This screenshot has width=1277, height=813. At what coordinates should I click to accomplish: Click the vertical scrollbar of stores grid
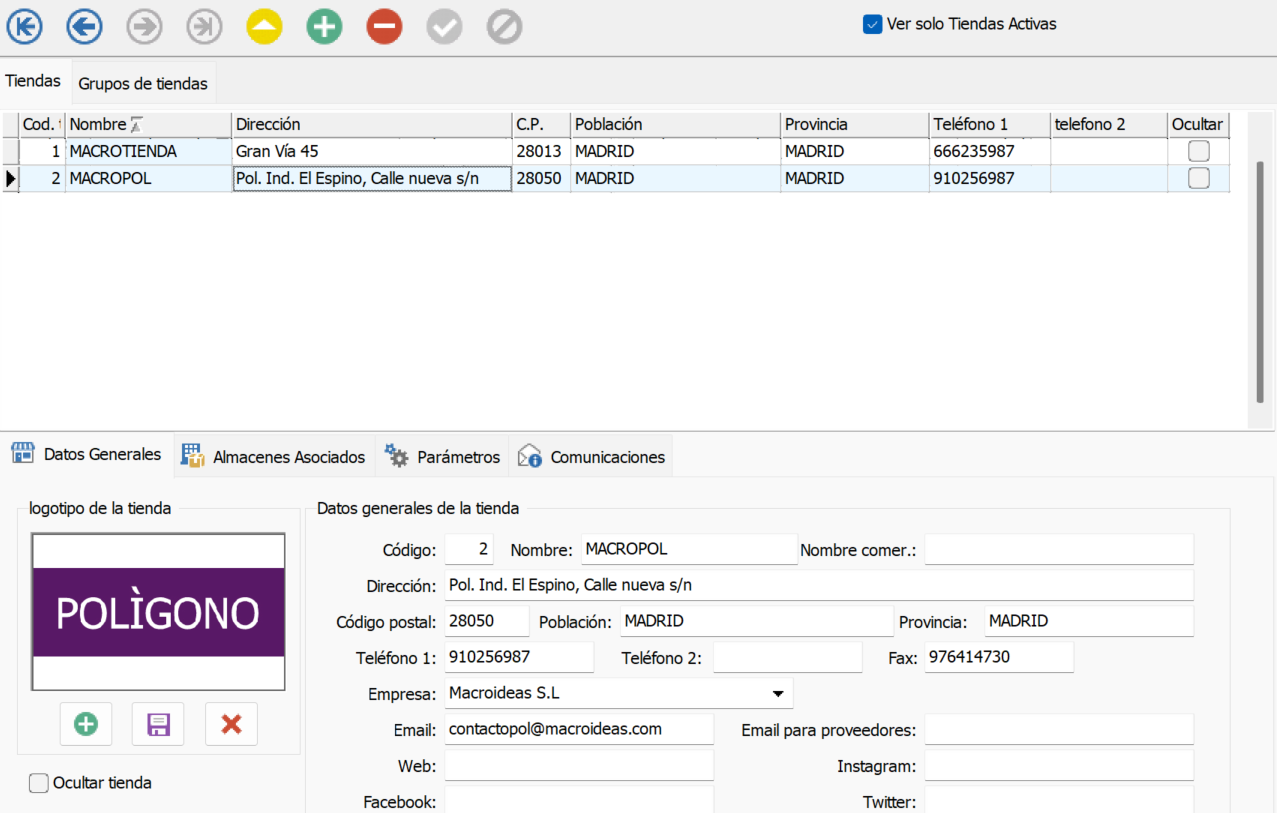1261,282
